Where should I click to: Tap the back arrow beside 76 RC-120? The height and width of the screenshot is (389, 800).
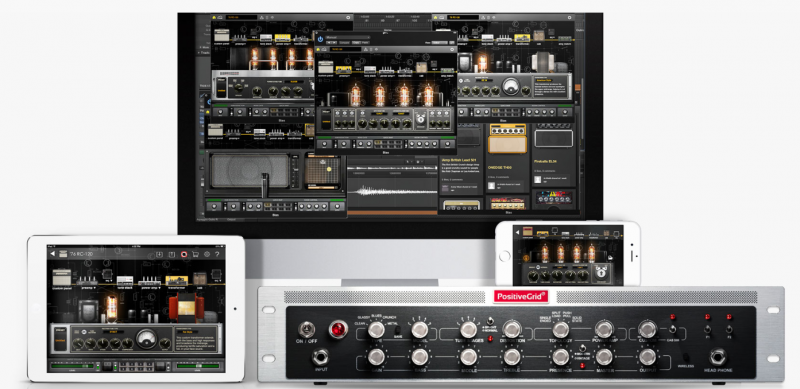click(53, 254)
